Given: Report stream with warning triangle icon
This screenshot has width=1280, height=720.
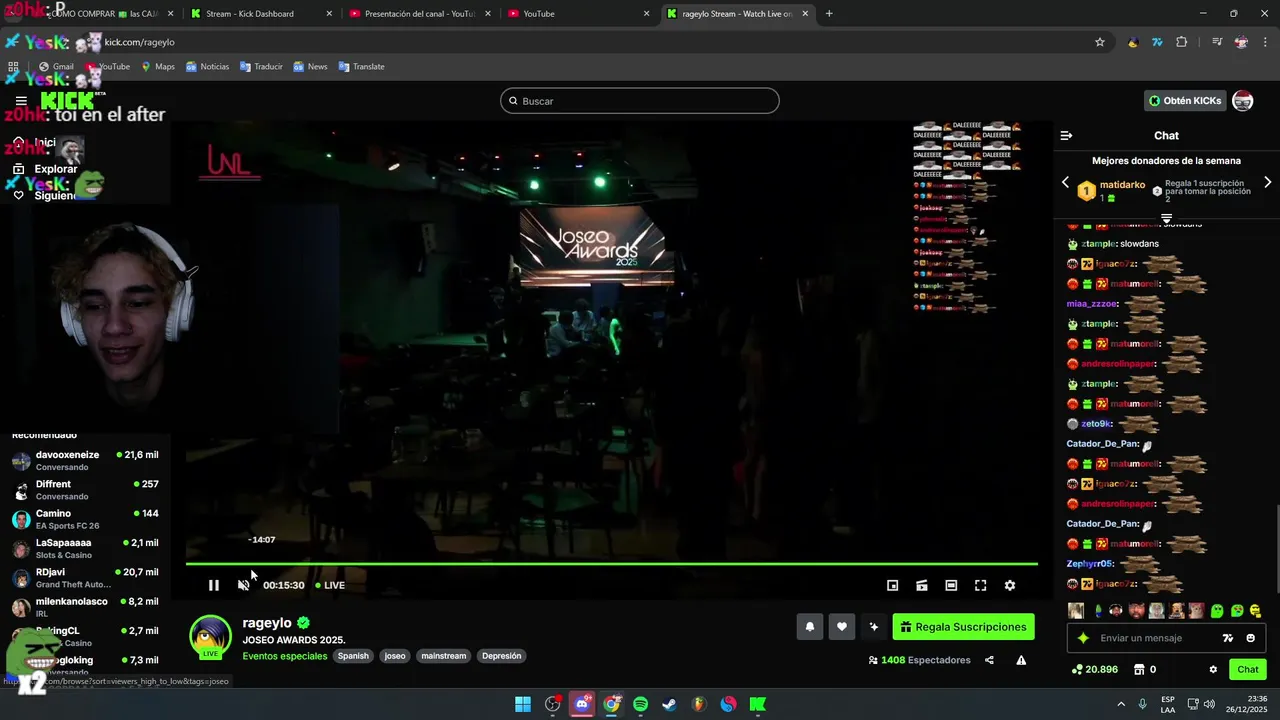Looking at the screenshot, I should click(1021, 660).
